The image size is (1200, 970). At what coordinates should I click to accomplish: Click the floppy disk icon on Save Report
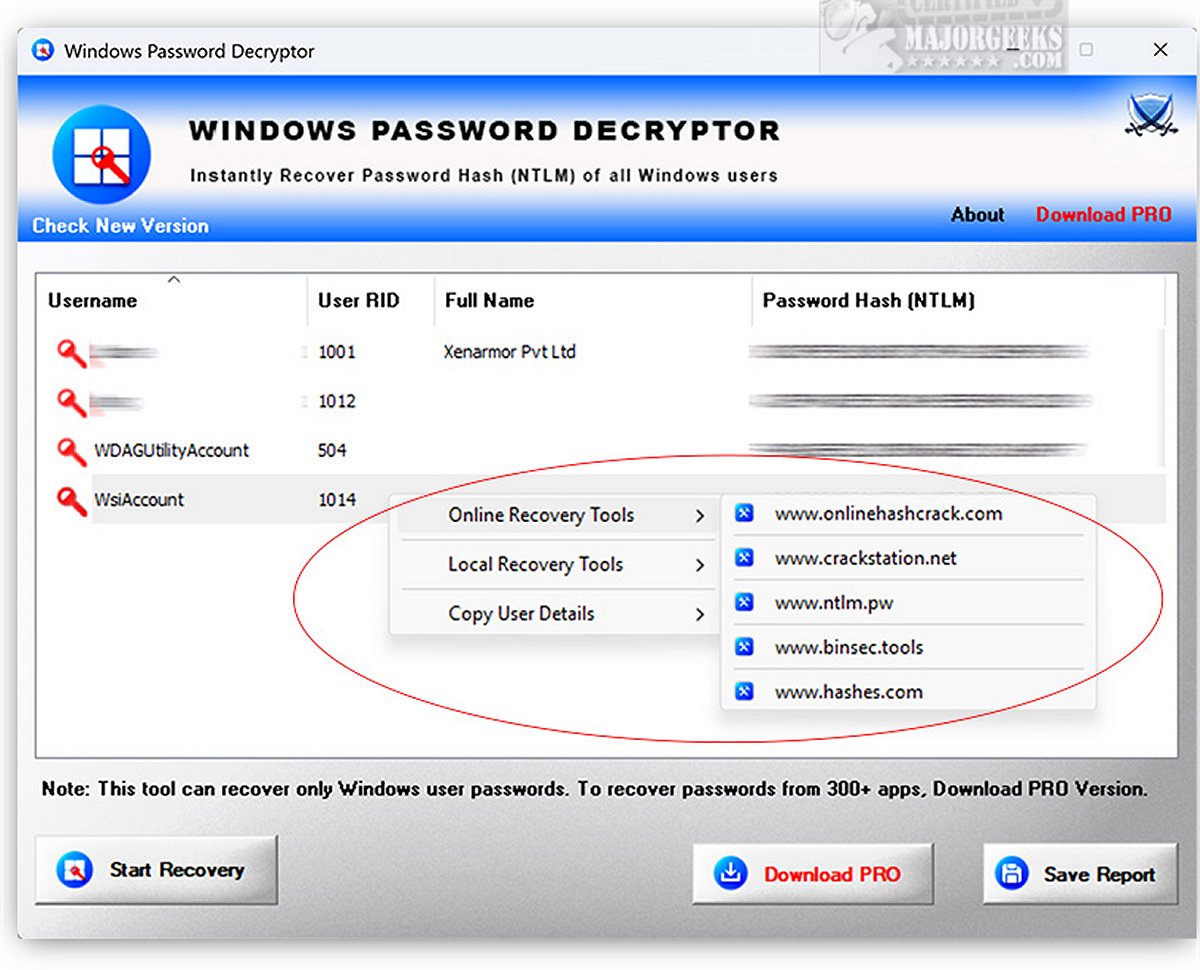coord(1012,874)
